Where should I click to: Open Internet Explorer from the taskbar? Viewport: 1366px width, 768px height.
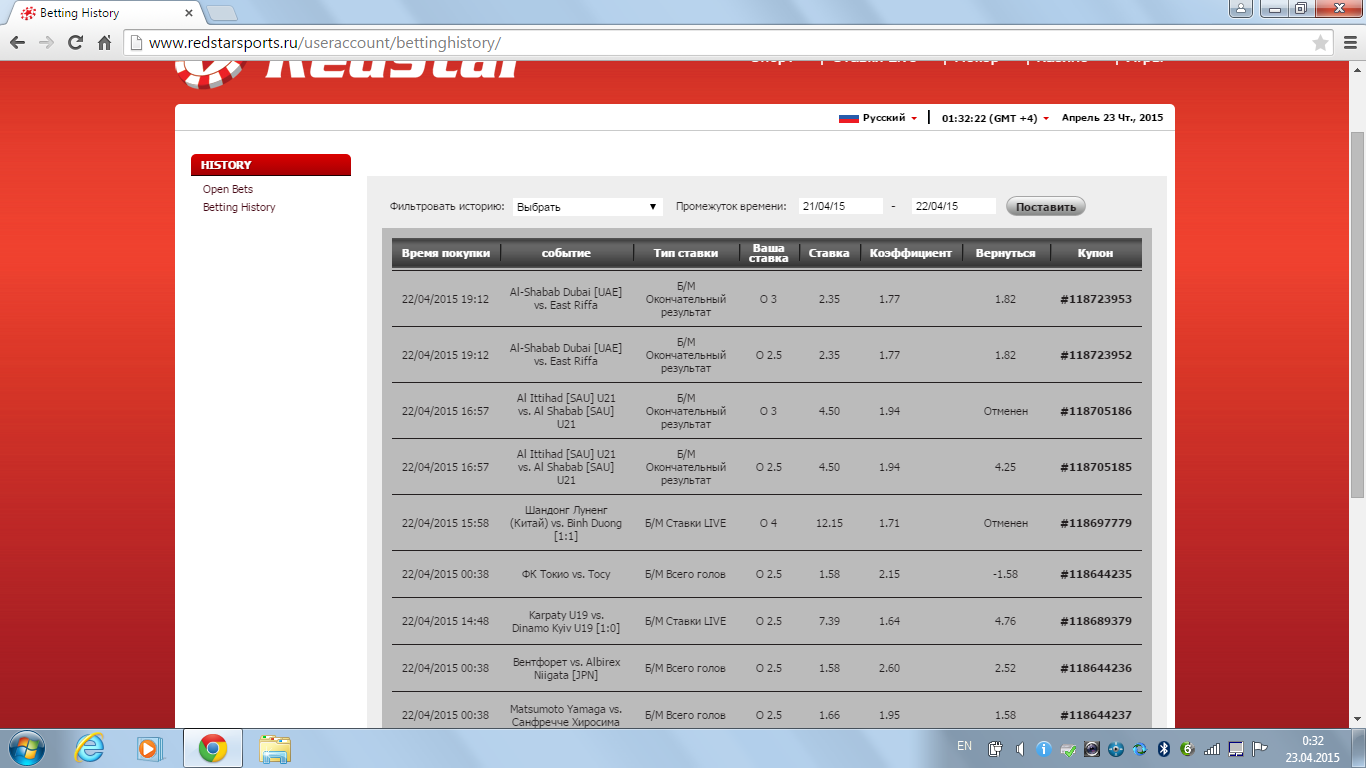click(90, 748)
